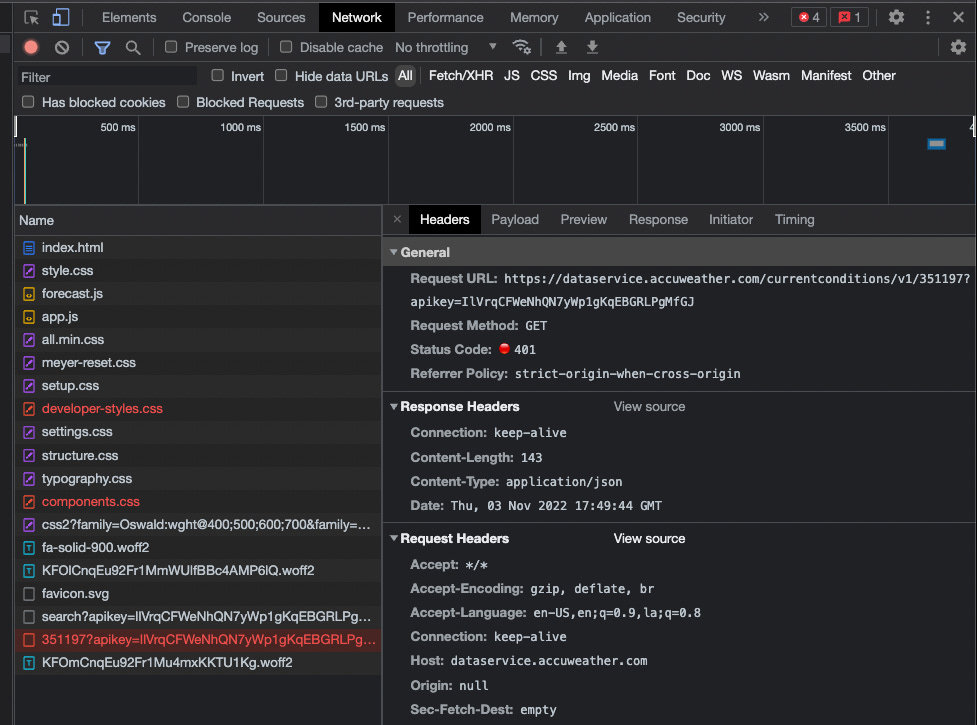Viewport: 977px width, 725px height.
Task: Click the blue bar in timeline overview
Action: click(x=936, y=144)
